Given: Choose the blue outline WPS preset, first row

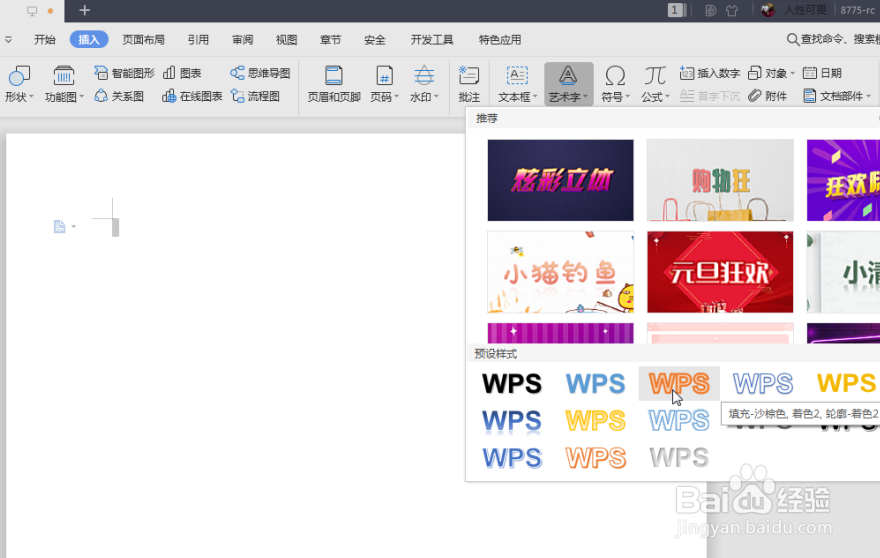Looking at the screenshot, I should tap(763, 383).
